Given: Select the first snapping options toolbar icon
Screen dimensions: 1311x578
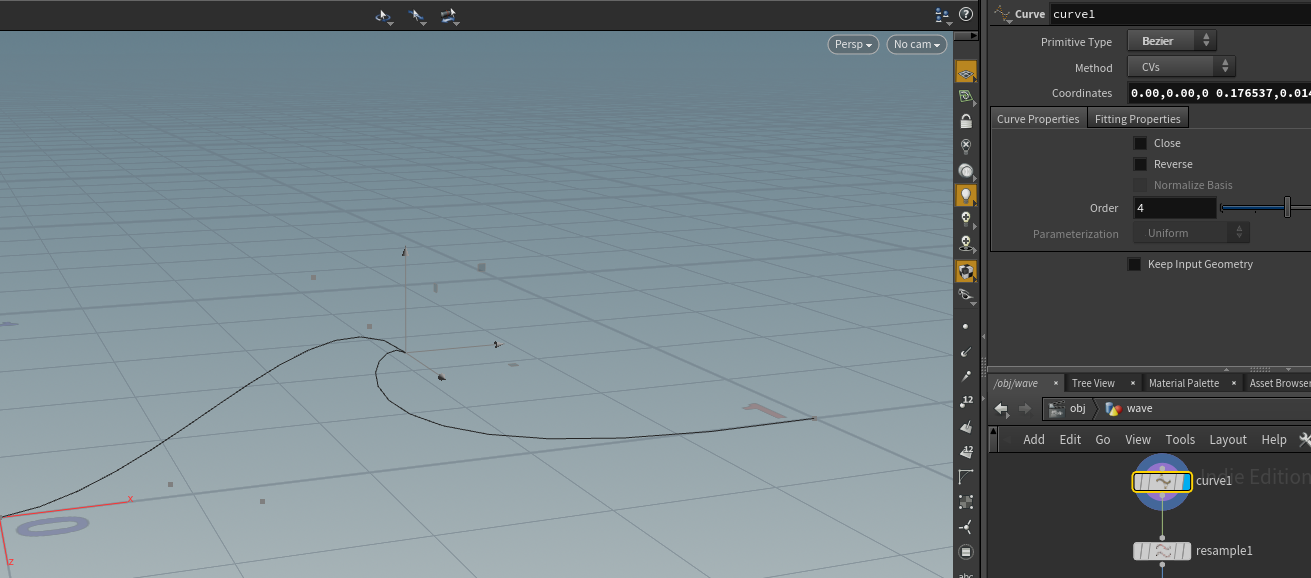Looking at the screenshot, I should [384, 16].
